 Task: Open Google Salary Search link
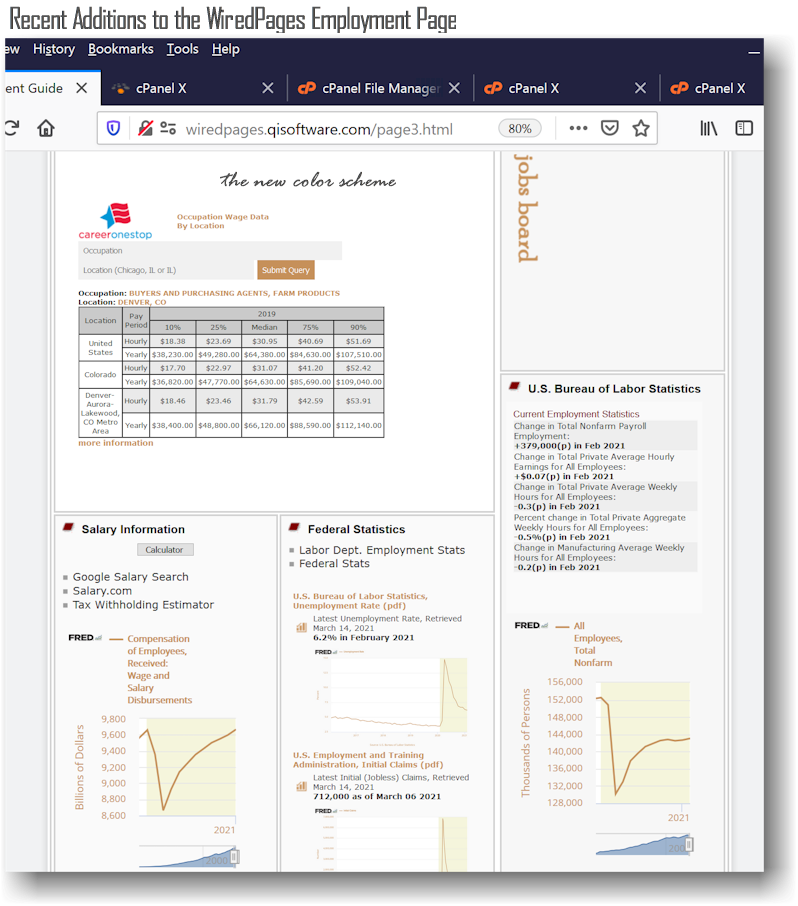[x=131, y=577]
